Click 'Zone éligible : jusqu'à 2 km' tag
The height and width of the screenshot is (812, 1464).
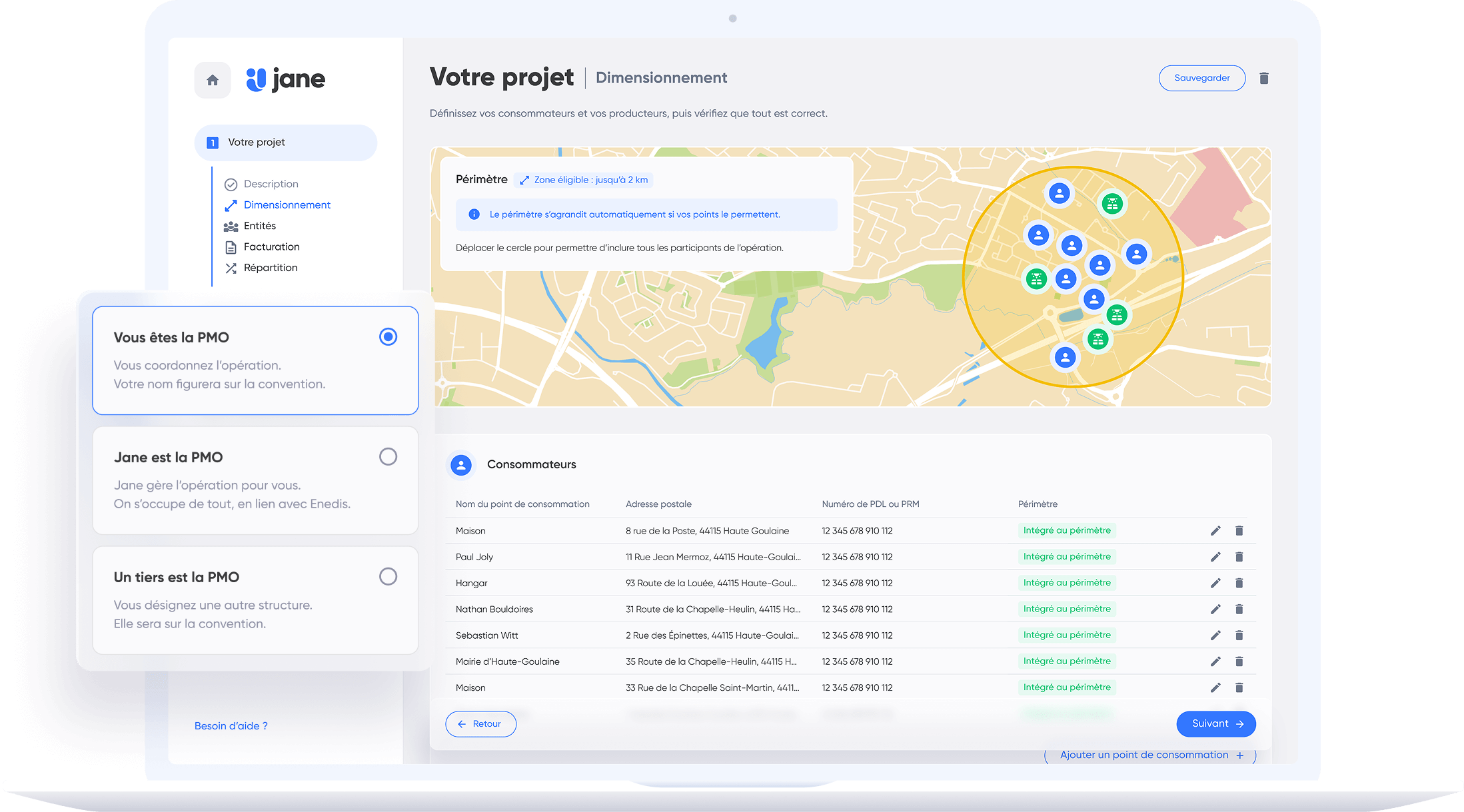point(584,180)
